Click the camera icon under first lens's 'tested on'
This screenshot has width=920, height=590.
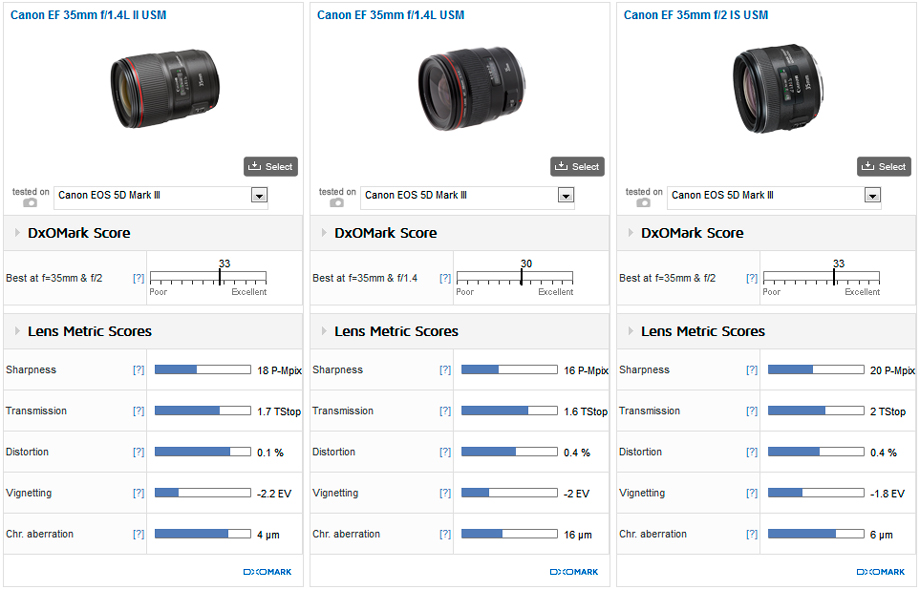pyautogui.click(x=30, y=202)
